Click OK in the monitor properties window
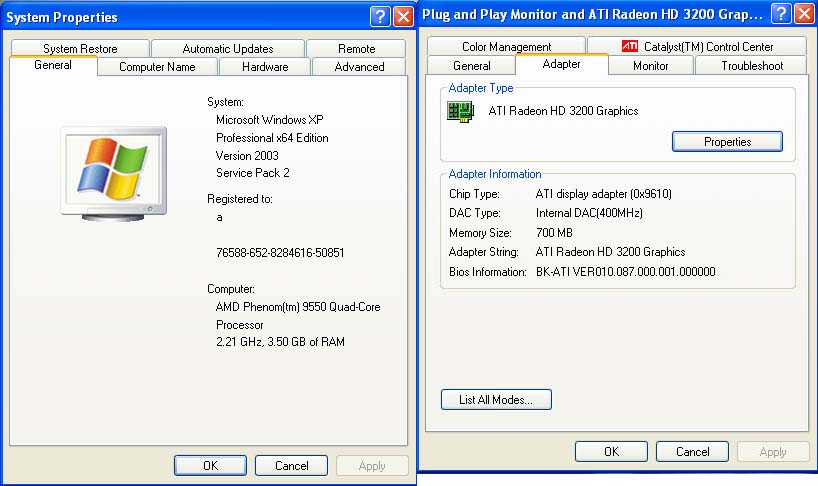This screenshot has height=486, width=818. click(x=611, y=452)
